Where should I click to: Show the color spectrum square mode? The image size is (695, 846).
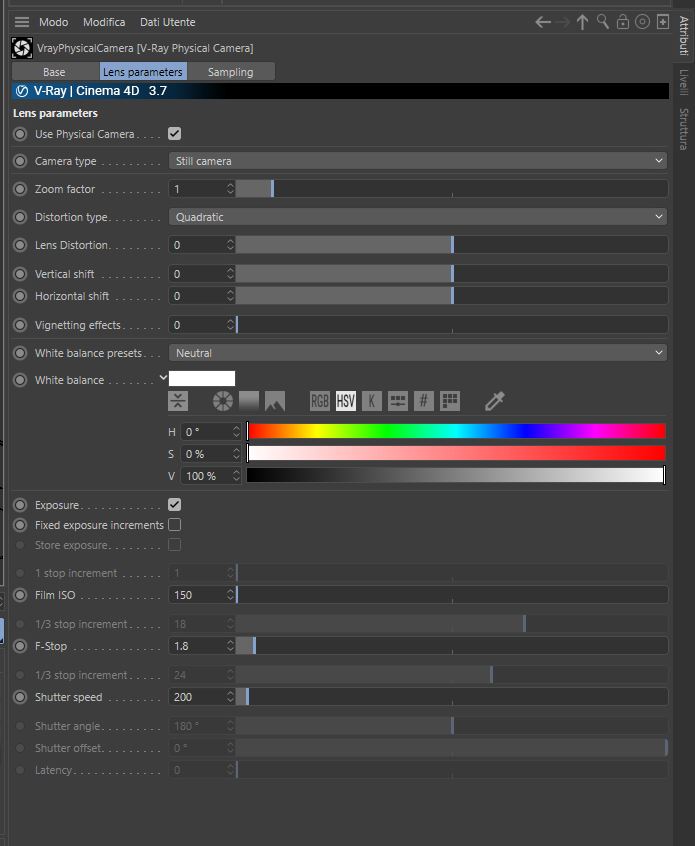pyautogui.click(x=249, y=401)
